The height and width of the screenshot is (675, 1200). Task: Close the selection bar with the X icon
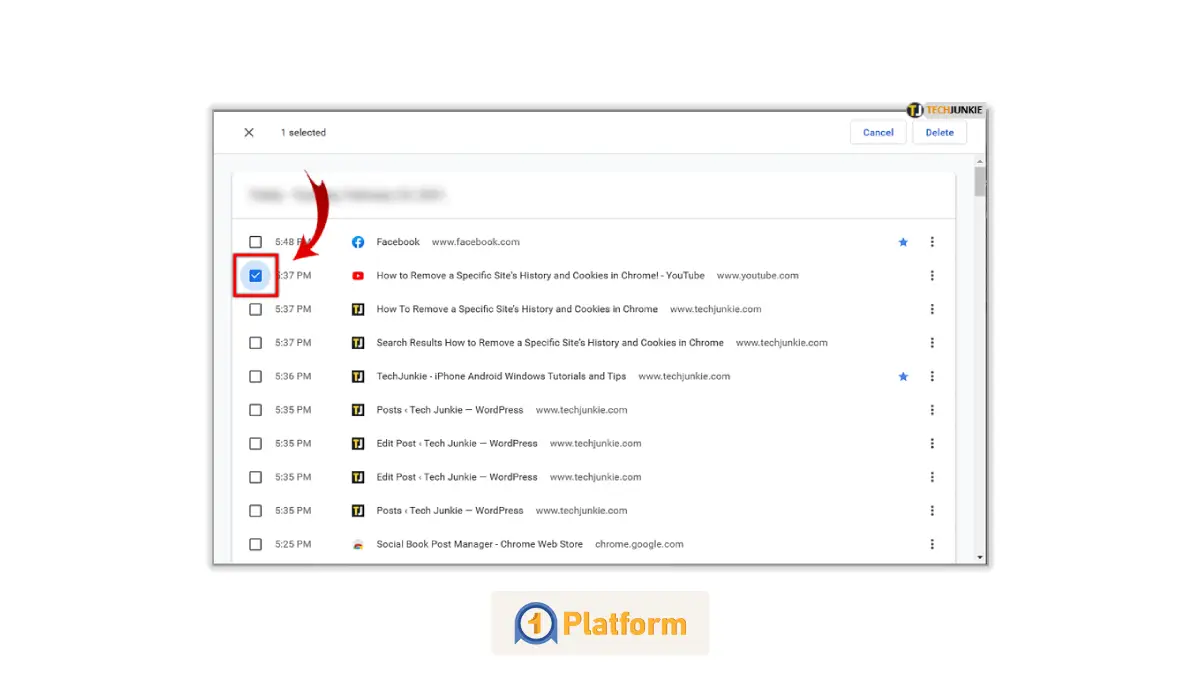[x=248, y=131]
